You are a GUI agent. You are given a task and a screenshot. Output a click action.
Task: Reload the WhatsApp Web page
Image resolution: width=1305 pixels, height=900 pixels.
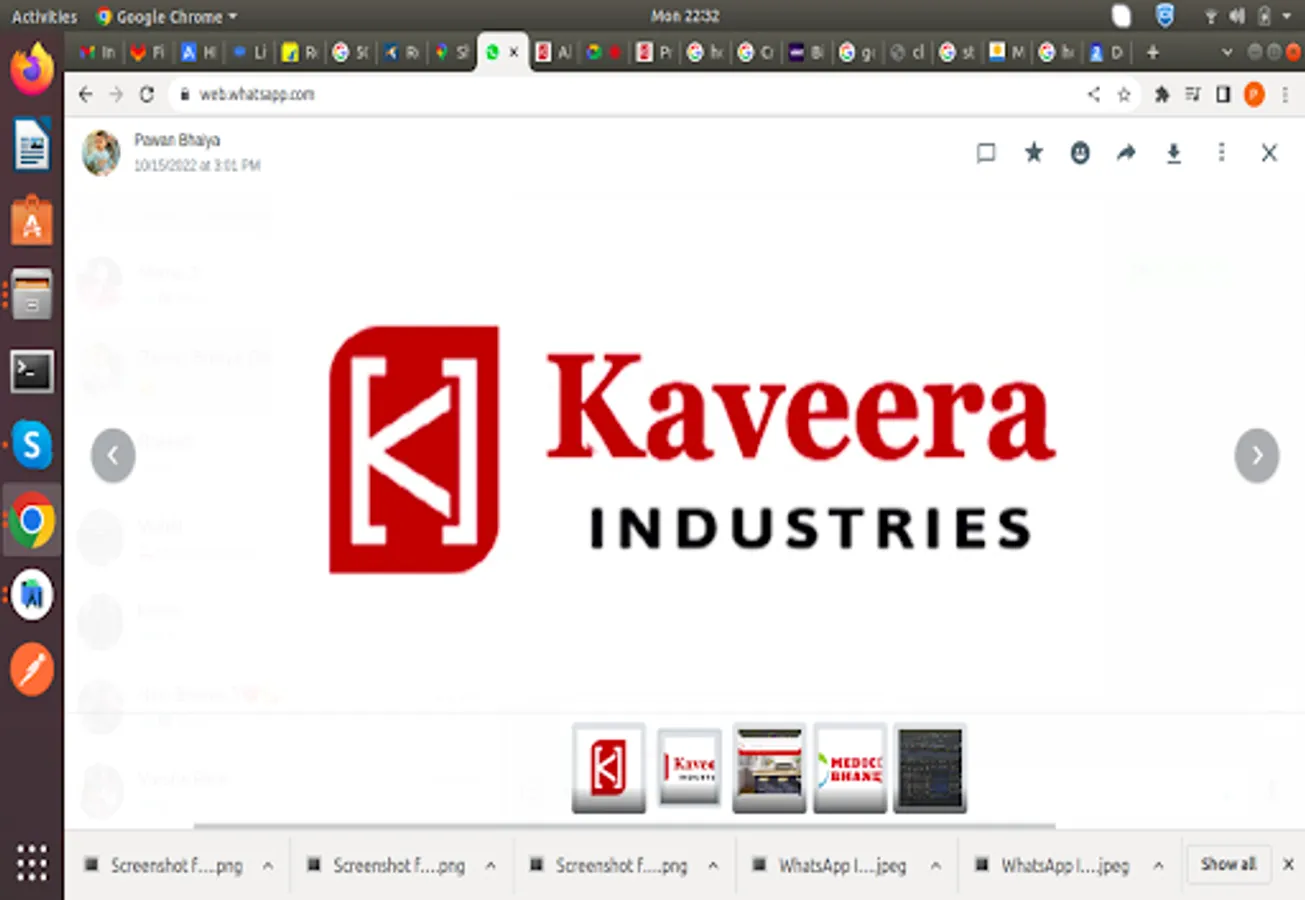pos(147,94)
